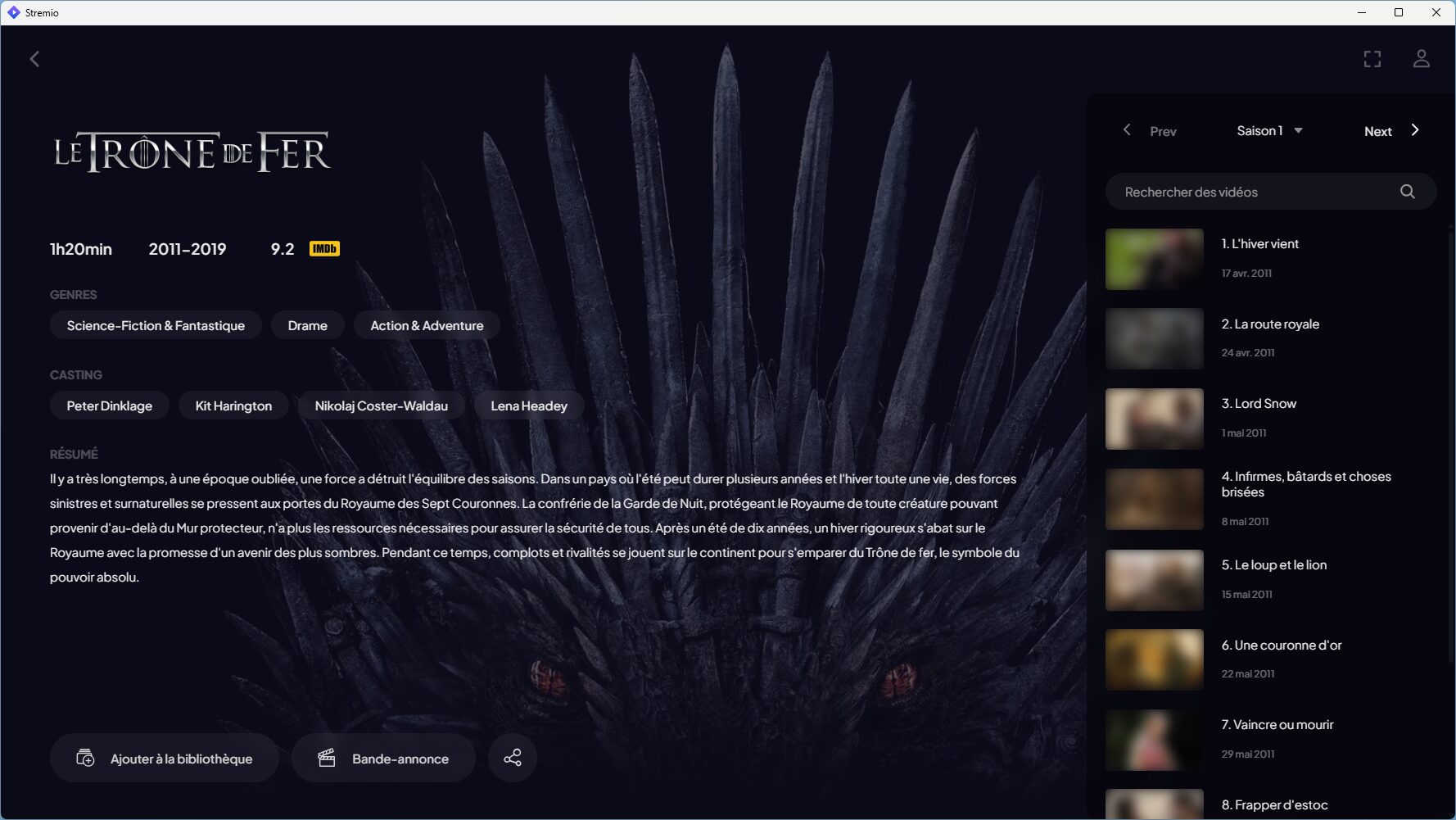Viewport: 1456px width, 820px height.
Task: Click the IMDb rating badge
Action: pyautogui.click(x=324, y=249)
